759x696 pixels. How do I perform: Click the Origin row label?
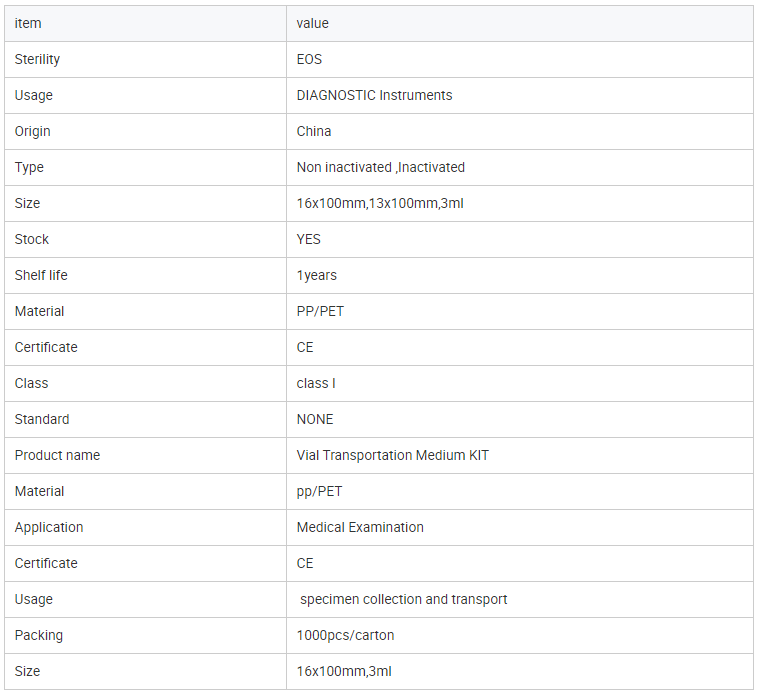[x=32, y=131]
